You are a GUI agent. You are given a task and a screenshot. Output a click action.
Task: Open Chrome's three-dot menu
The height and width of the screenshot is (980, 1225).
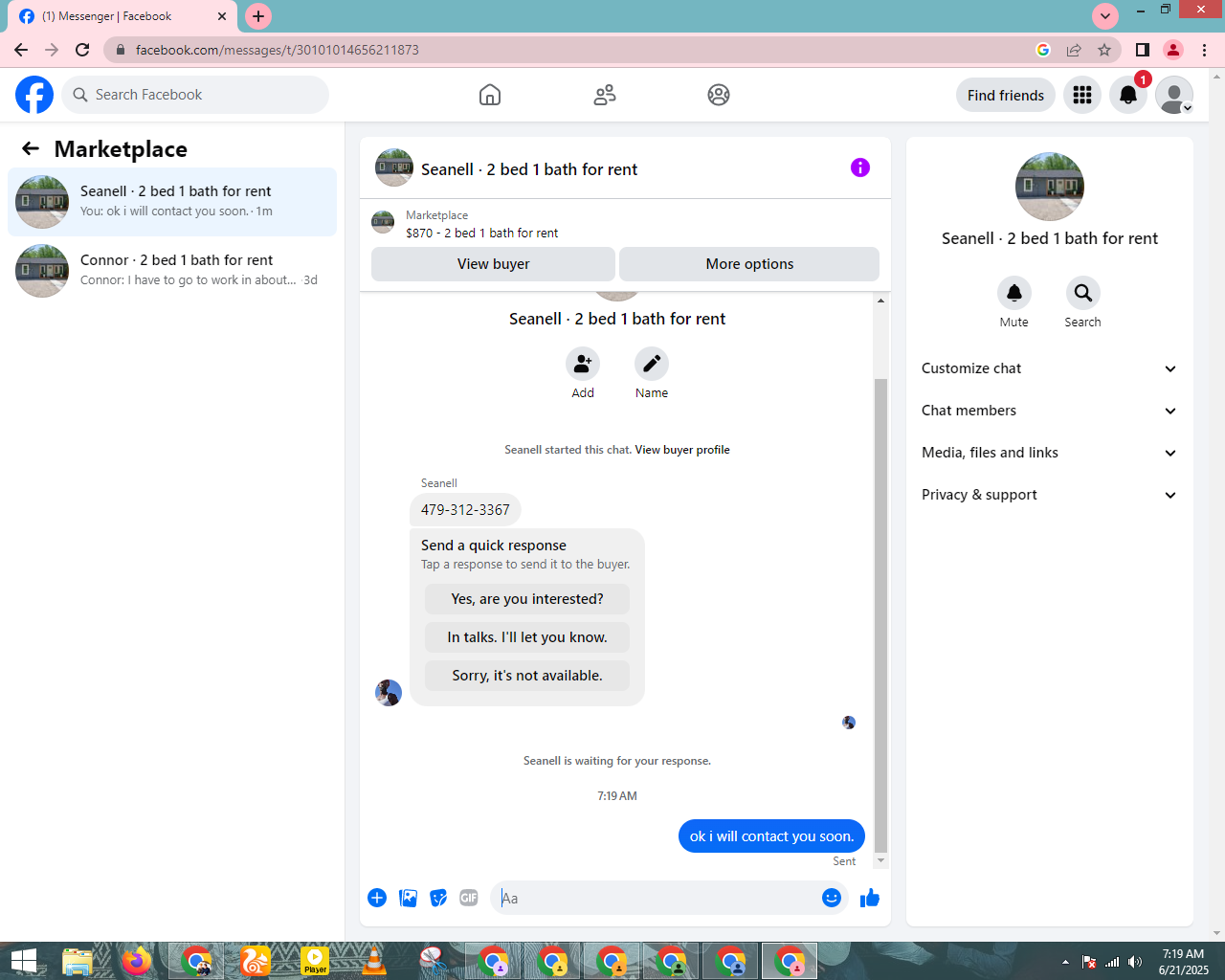[x=1205, y=50]
